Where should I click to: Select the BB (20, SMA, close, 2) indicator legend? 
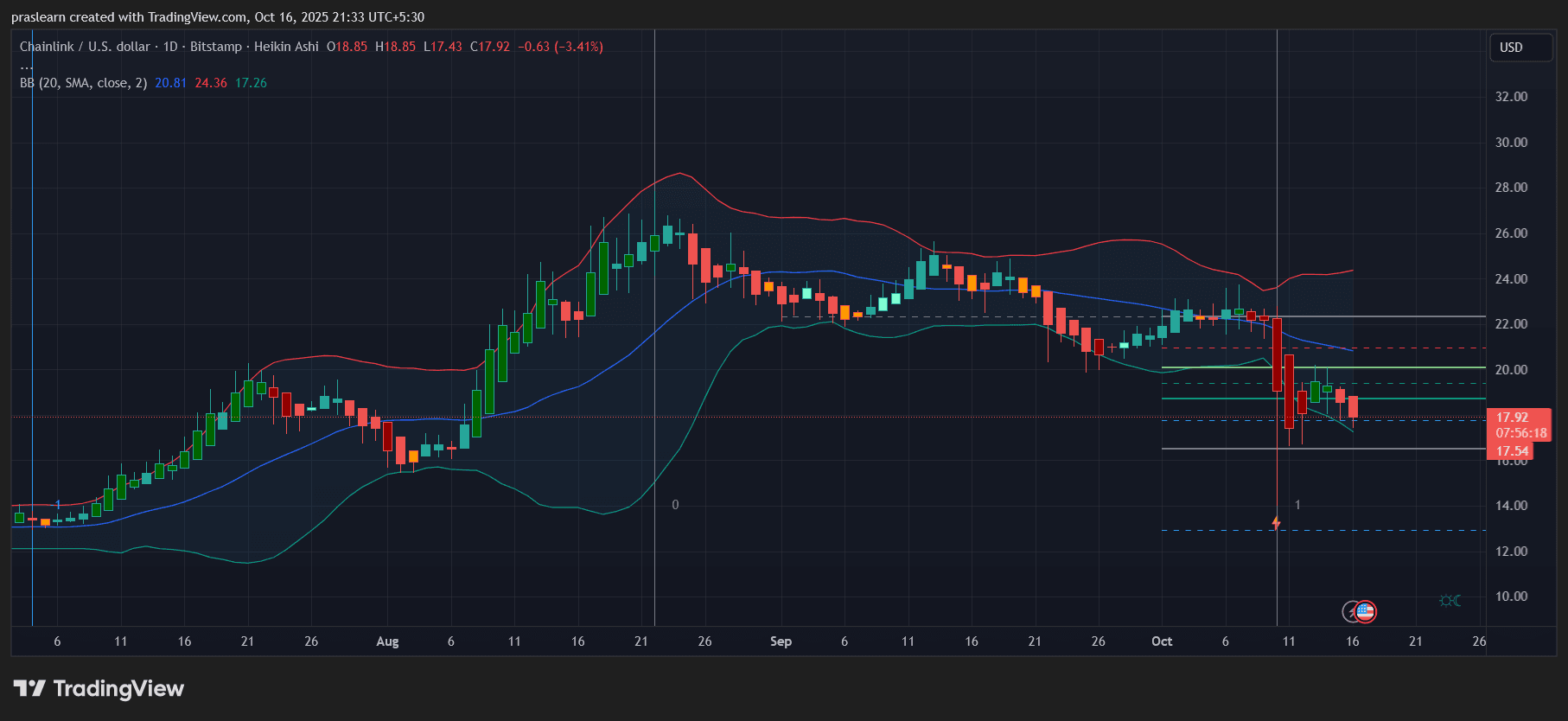[x=83, y=83]
